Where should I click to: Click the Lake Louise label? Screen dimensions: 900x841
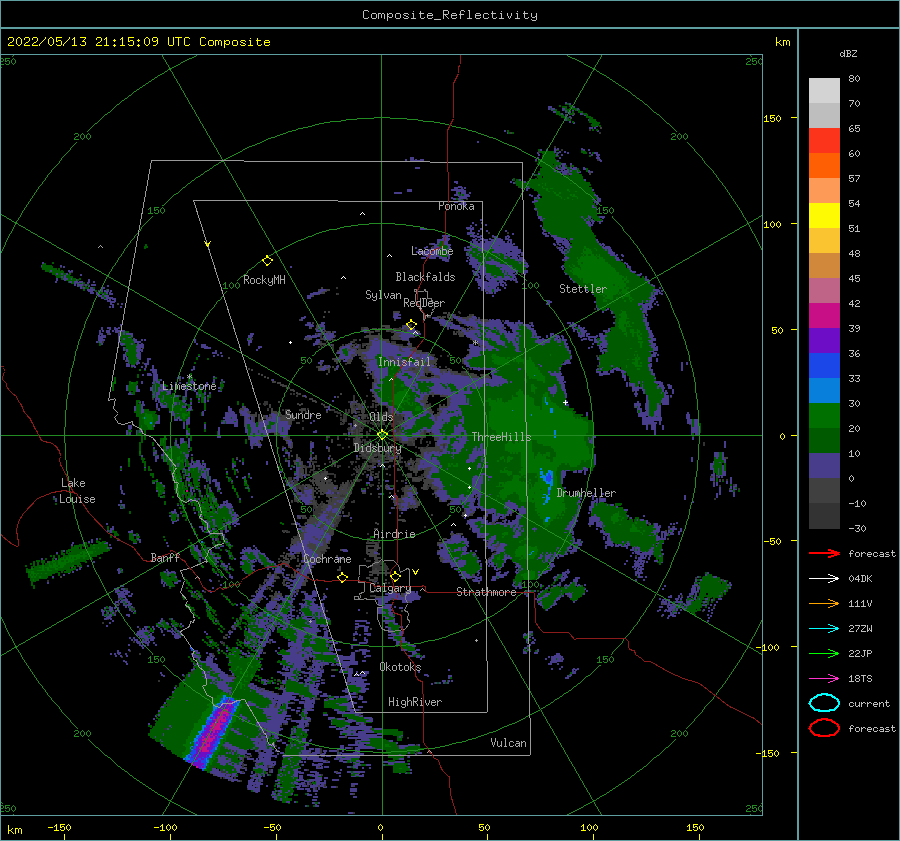pos(77,491)
